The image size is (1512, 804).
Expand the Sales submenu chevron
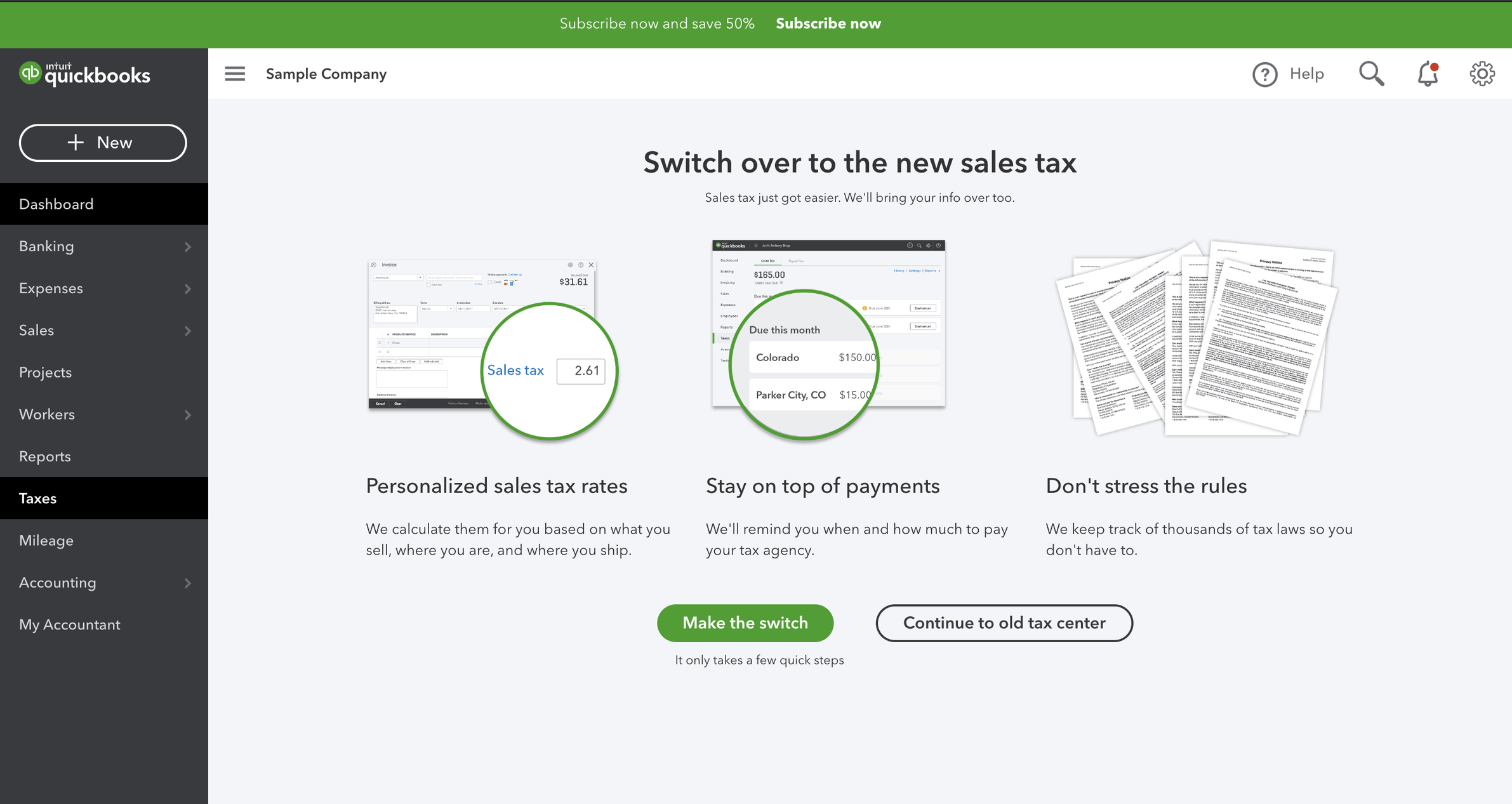[x=188, y=331]
